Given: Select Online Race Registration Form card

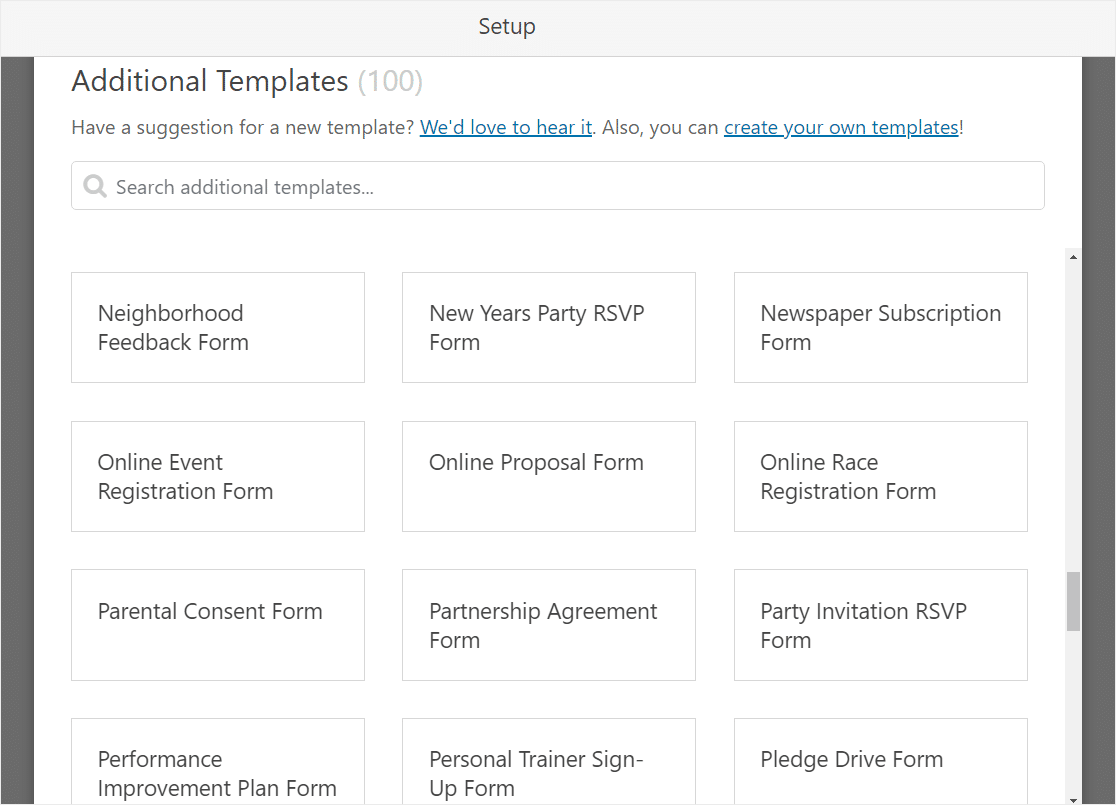Looking at the screenshot, I should click(x=880, y=476).
